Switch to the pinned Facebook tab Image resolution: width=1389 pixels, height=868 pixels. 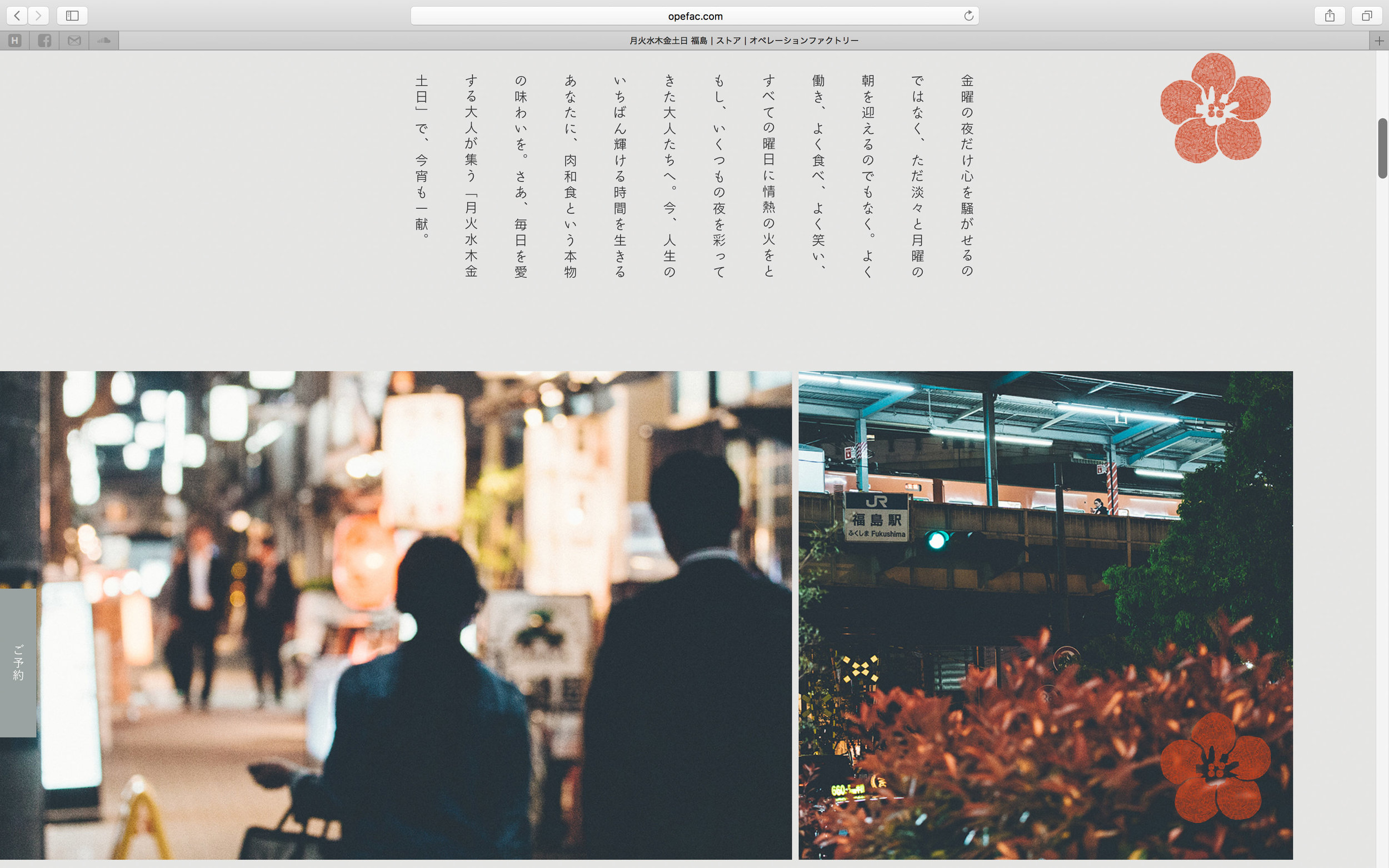pyautogui.click(x=45, y=41)
